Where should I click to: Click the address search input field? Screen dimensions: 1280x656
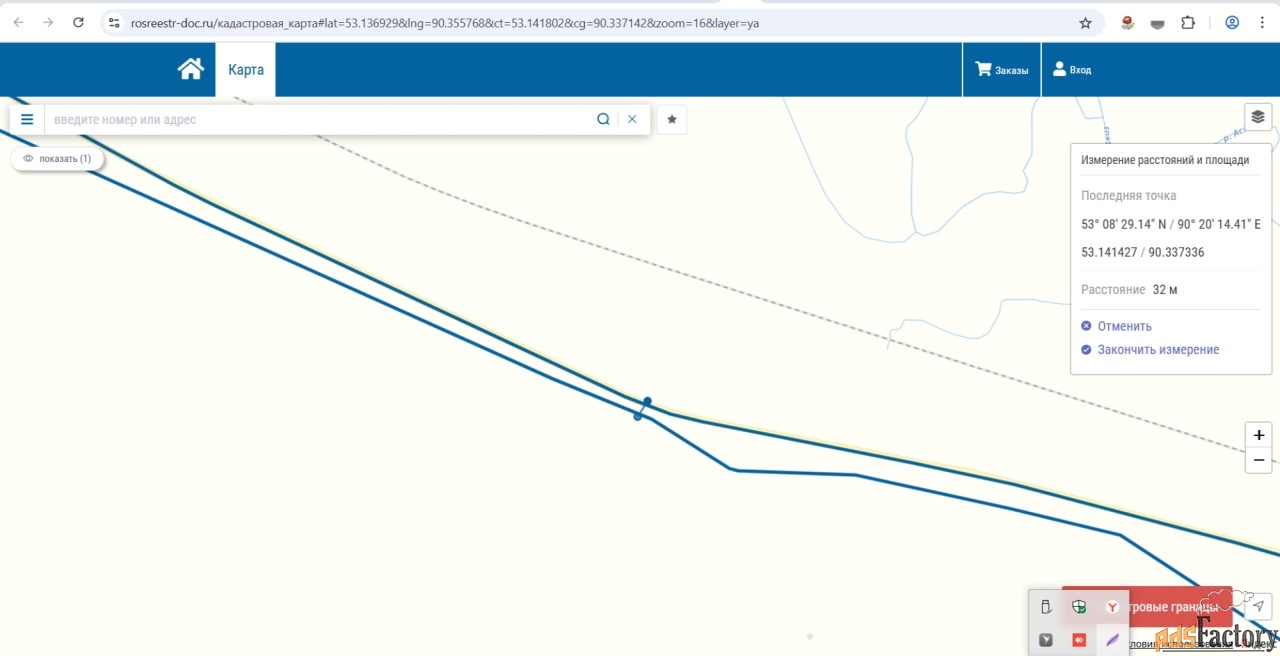tap(320, 119)
